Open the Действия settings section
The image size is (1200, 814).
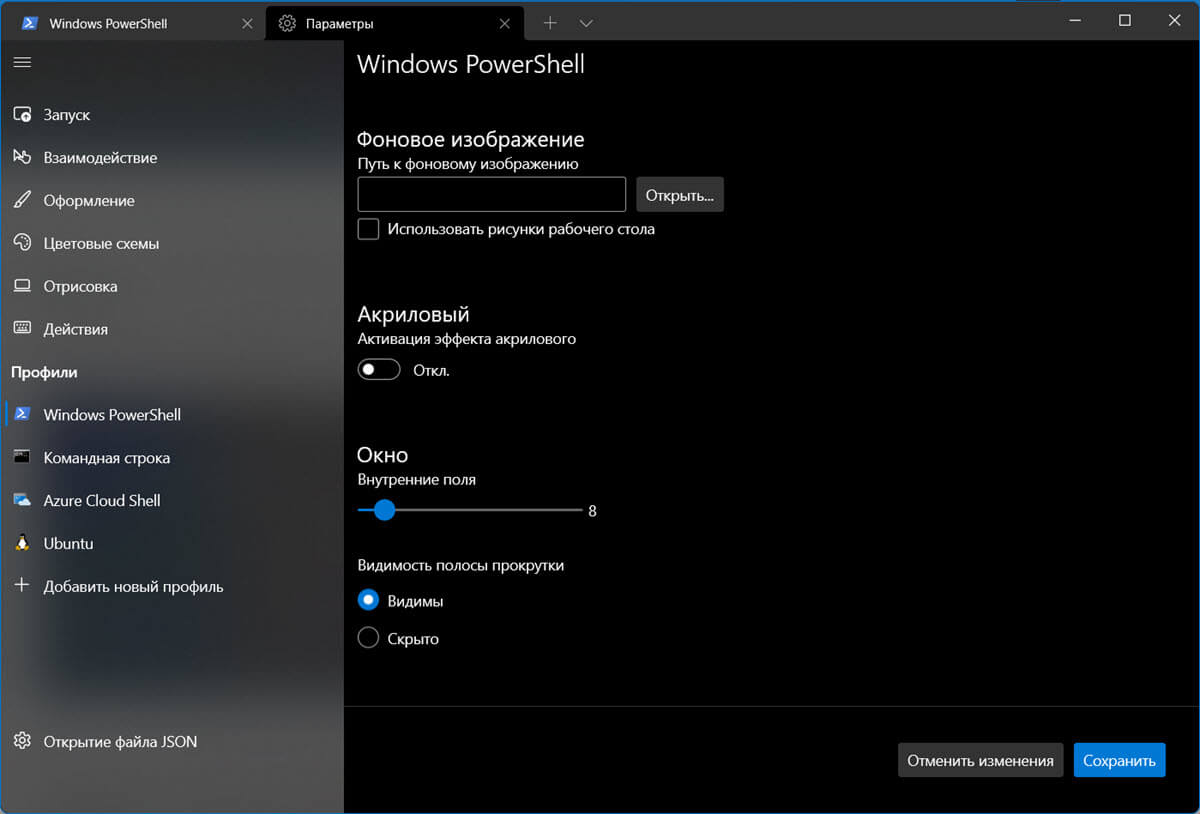pyautogui.click(x=172, y=329)
